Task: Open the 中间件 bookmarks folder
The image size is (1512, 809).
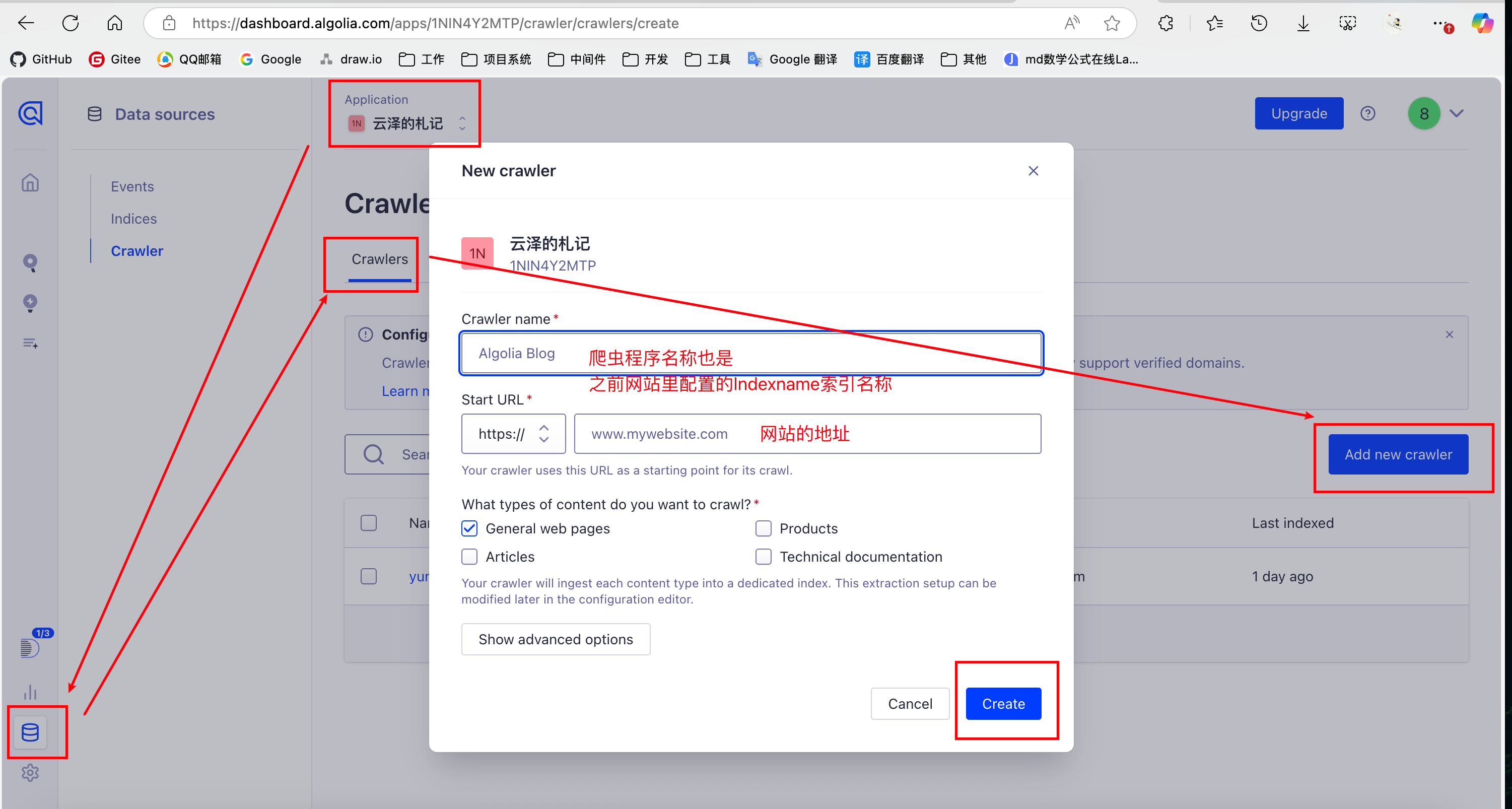Action: click(576, 59)
